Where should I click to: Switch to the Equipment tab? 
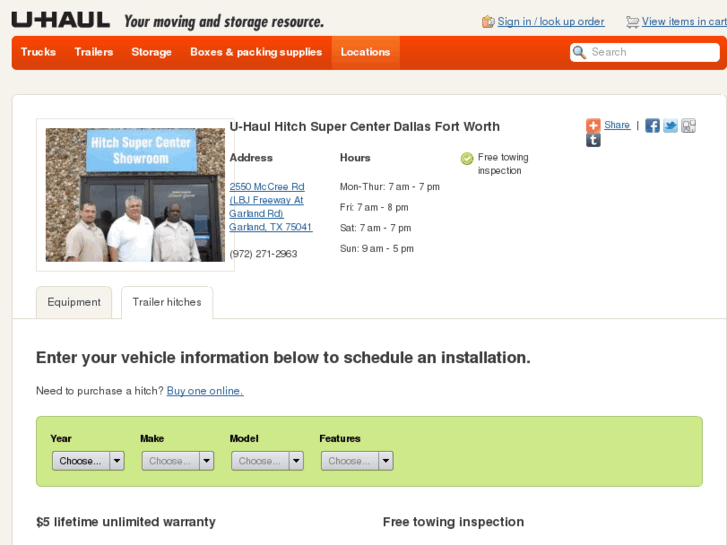tap(74, 302)
